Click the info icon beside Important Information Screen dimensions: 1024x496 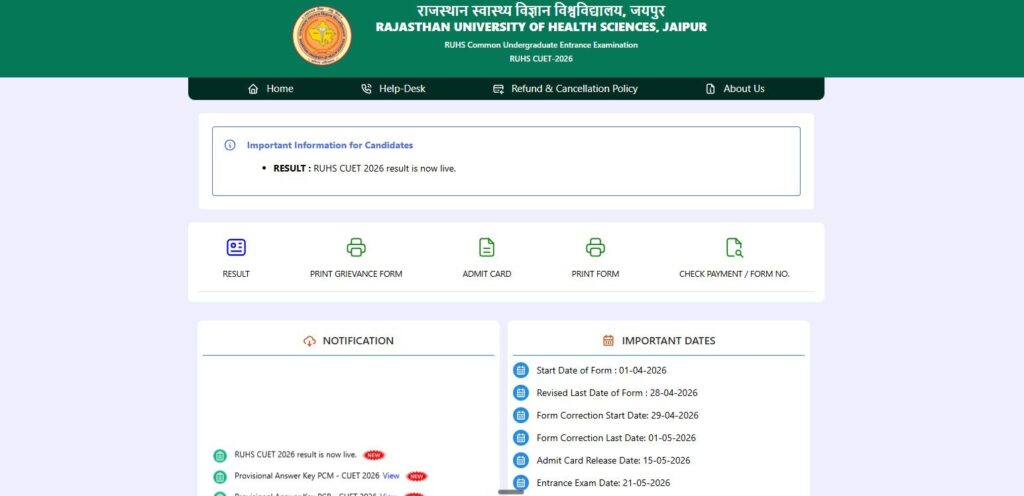click(x=230, y=145)
